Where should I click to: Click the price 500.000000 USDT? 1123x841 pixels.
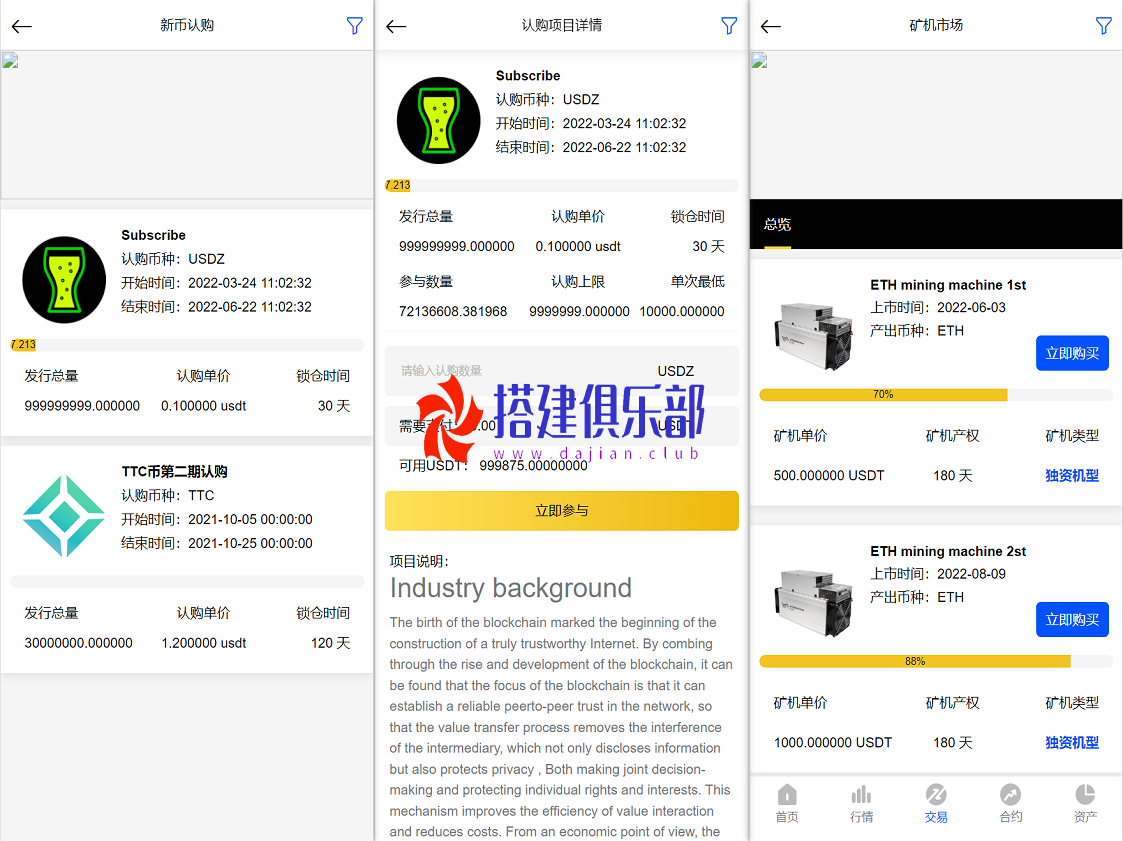click(829, 476)
